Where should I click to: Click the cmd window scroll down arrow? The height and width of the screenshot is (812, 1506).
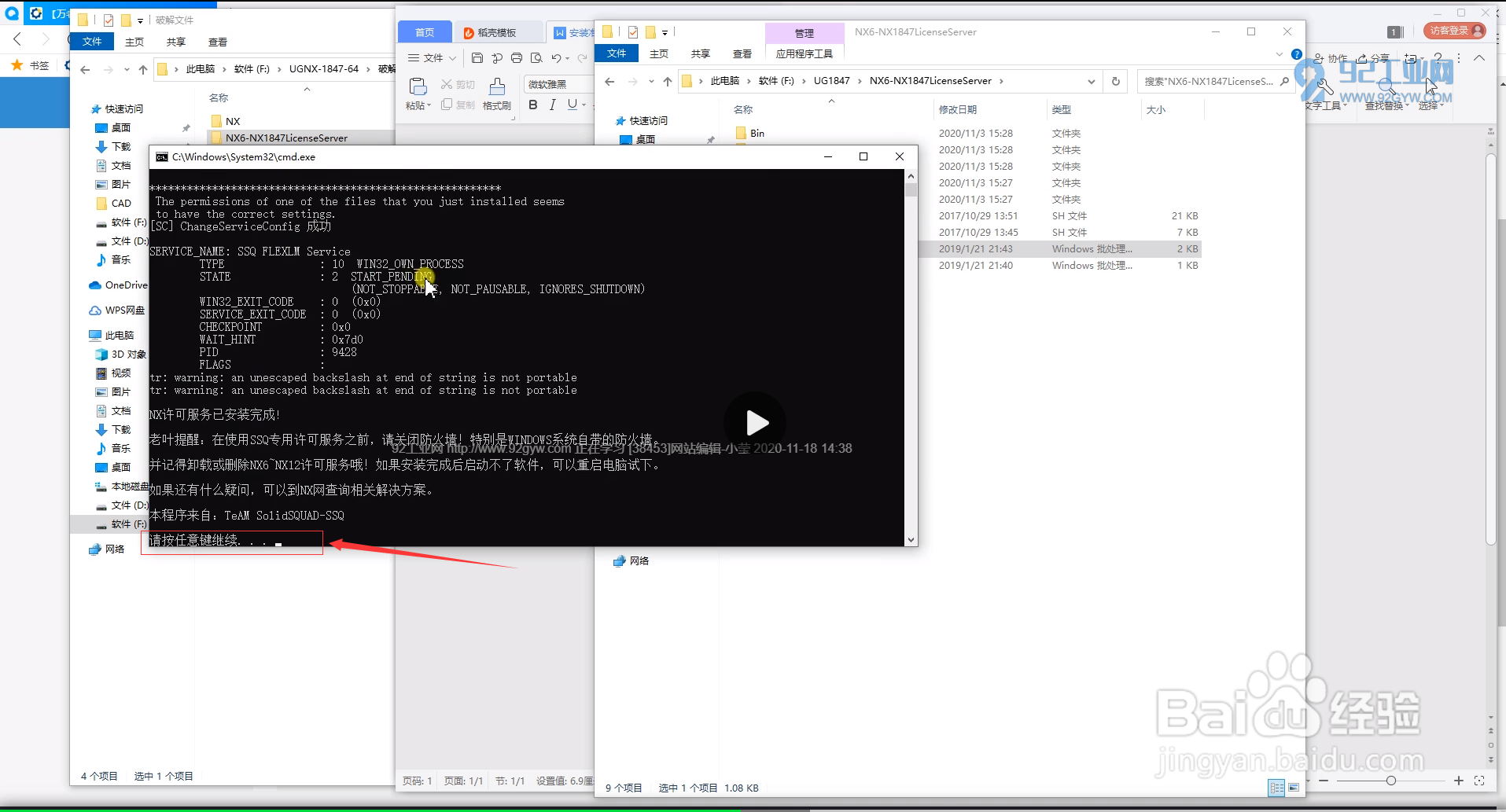(911, 540)
